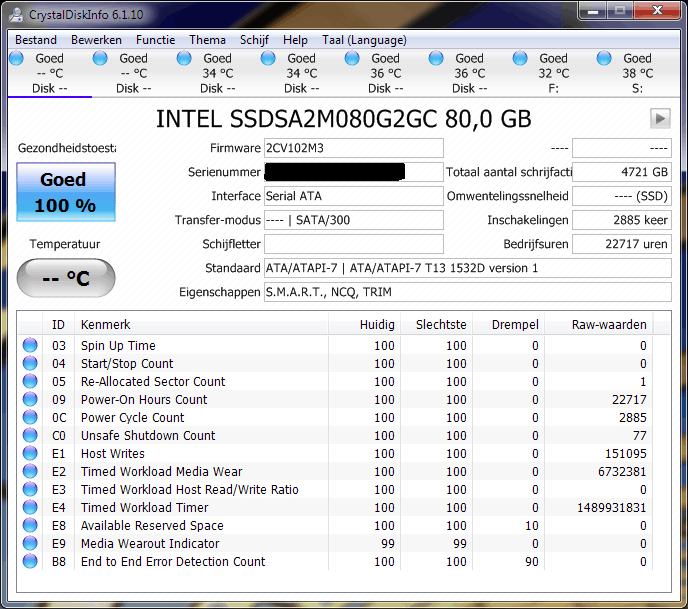
Task: Switch to next disk with arrow button
Action: [x=660, y=118]
